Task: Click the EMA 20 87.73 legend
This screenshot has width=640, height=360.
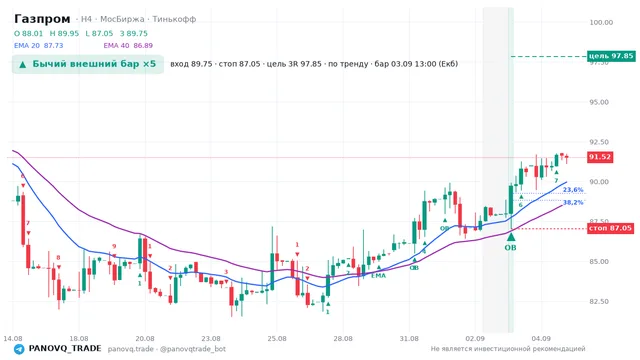Action: pos(38,46)
